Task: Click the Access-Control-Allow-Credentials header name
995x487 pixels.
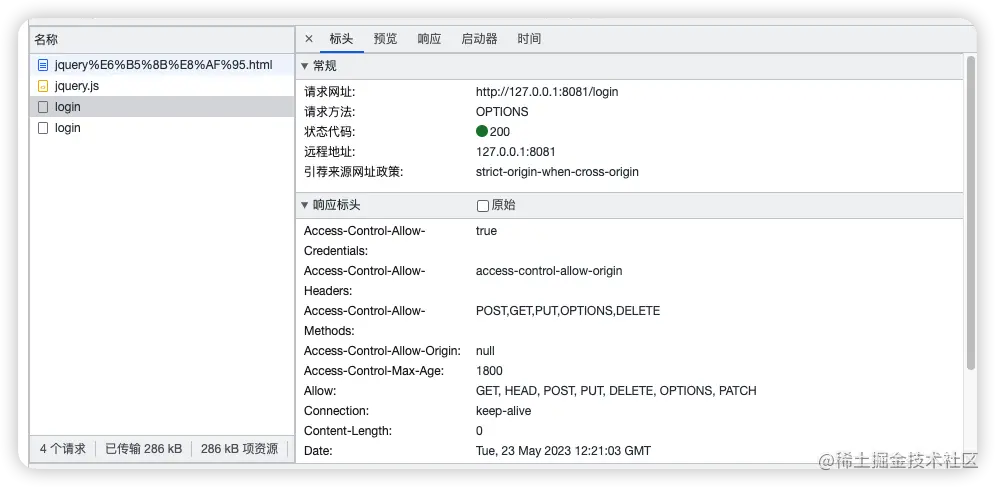Action: [364, 241]
